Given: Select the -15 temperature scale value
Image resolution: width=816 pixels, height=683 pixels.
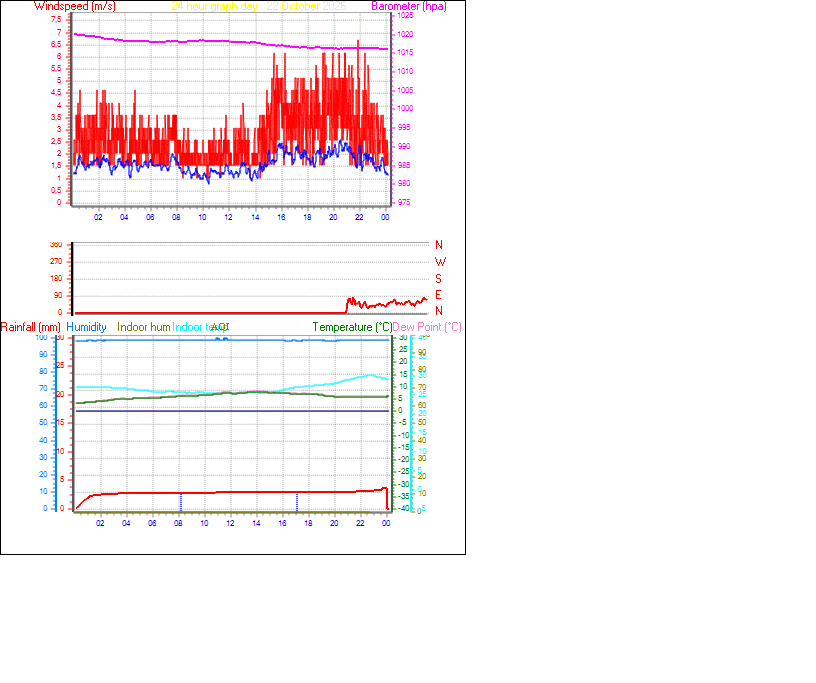Looking at the screenshot, I should point(403,447).
